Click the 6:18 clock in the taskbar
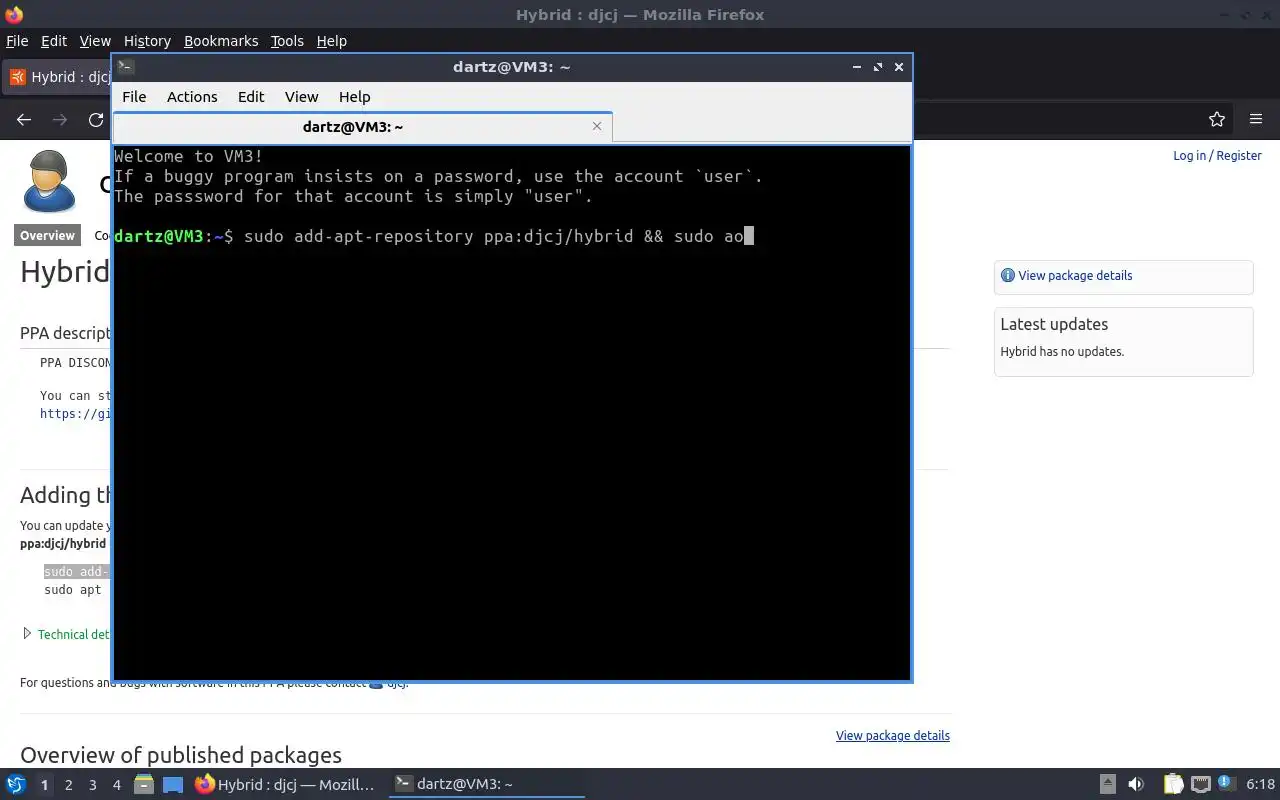 point(1261,784)
